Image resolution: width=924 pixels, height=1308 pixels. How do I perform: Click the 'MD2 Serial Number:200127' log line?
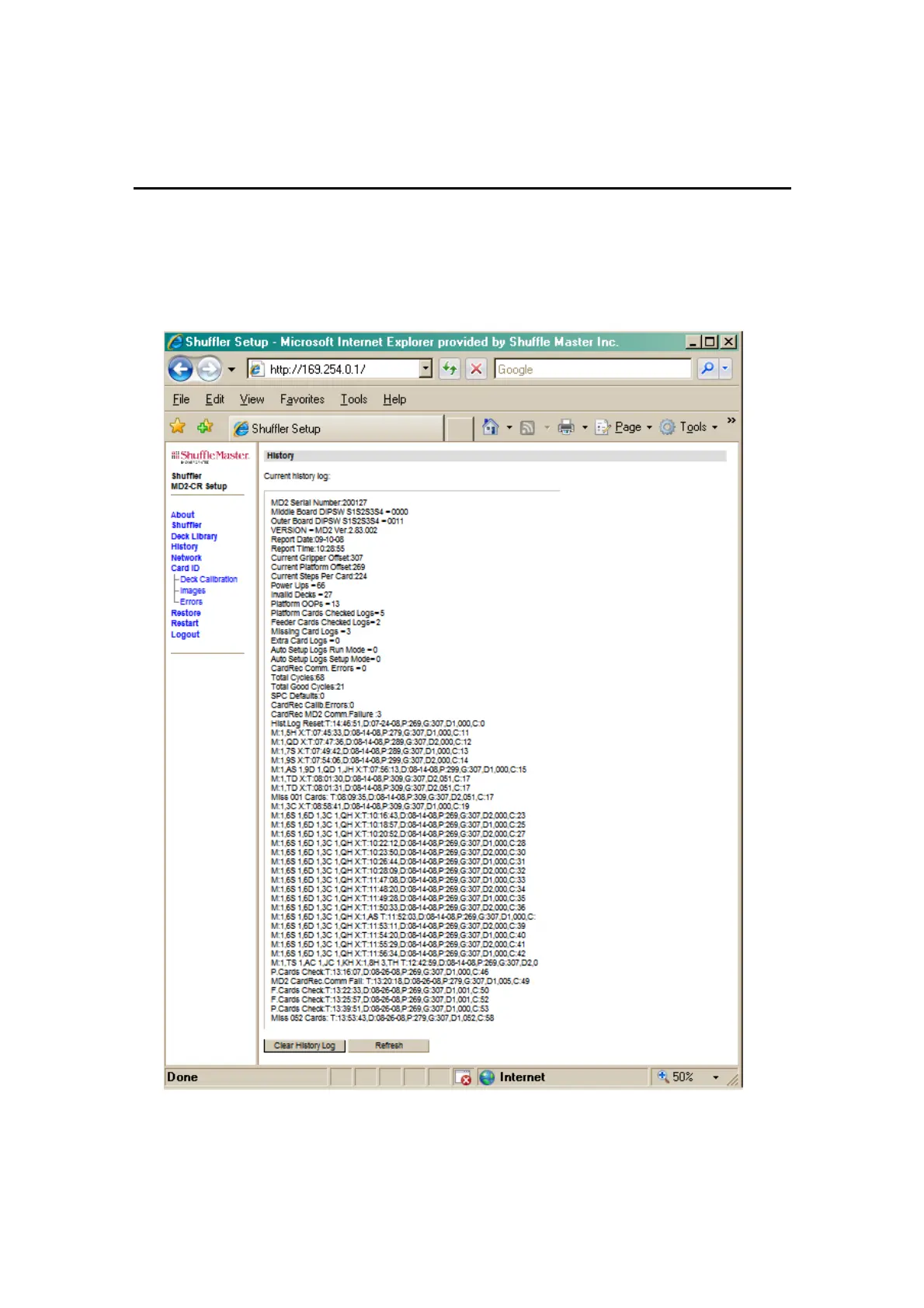pyautogui.click(x=318, y=503)
